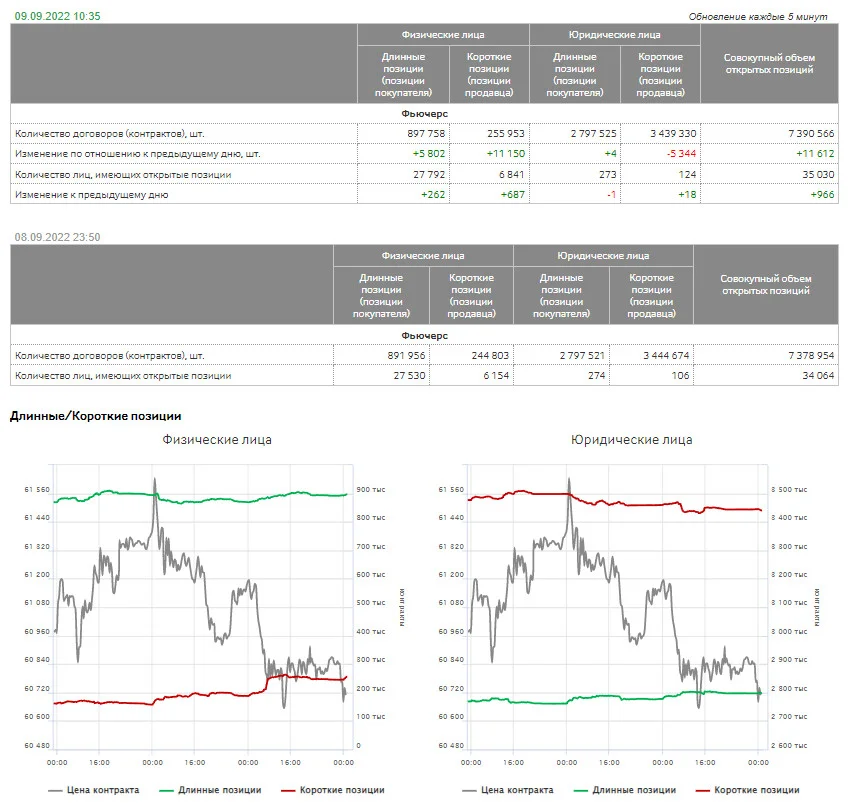This screenshot has width=851, height=803.
Task: Select the cell value 891 956
Action: click(407, 355)
